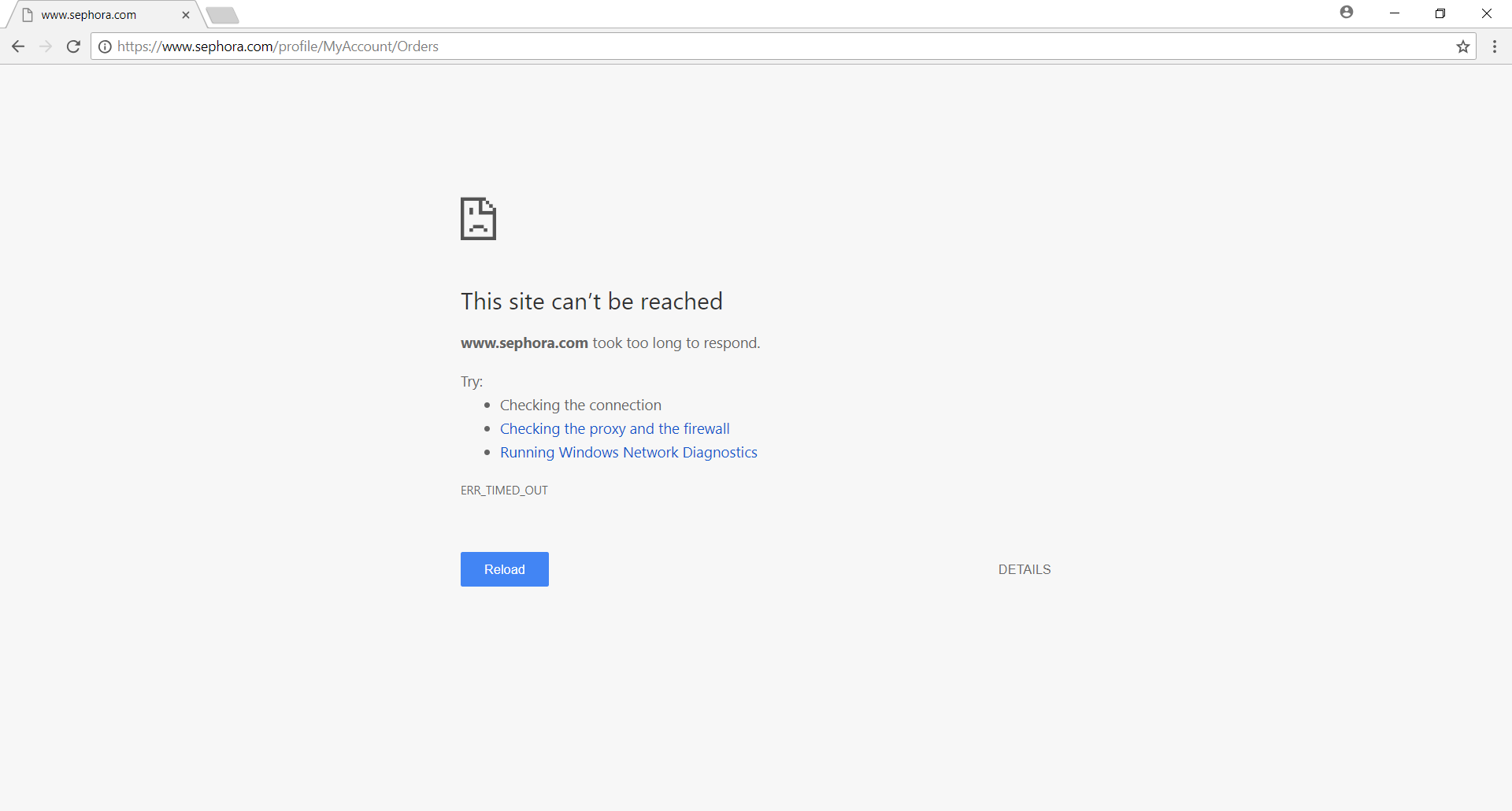Open Checking the proxy and the firewall link
Image resolution: width=1512 pixels, height=811 pixels.
click(615, 429)
